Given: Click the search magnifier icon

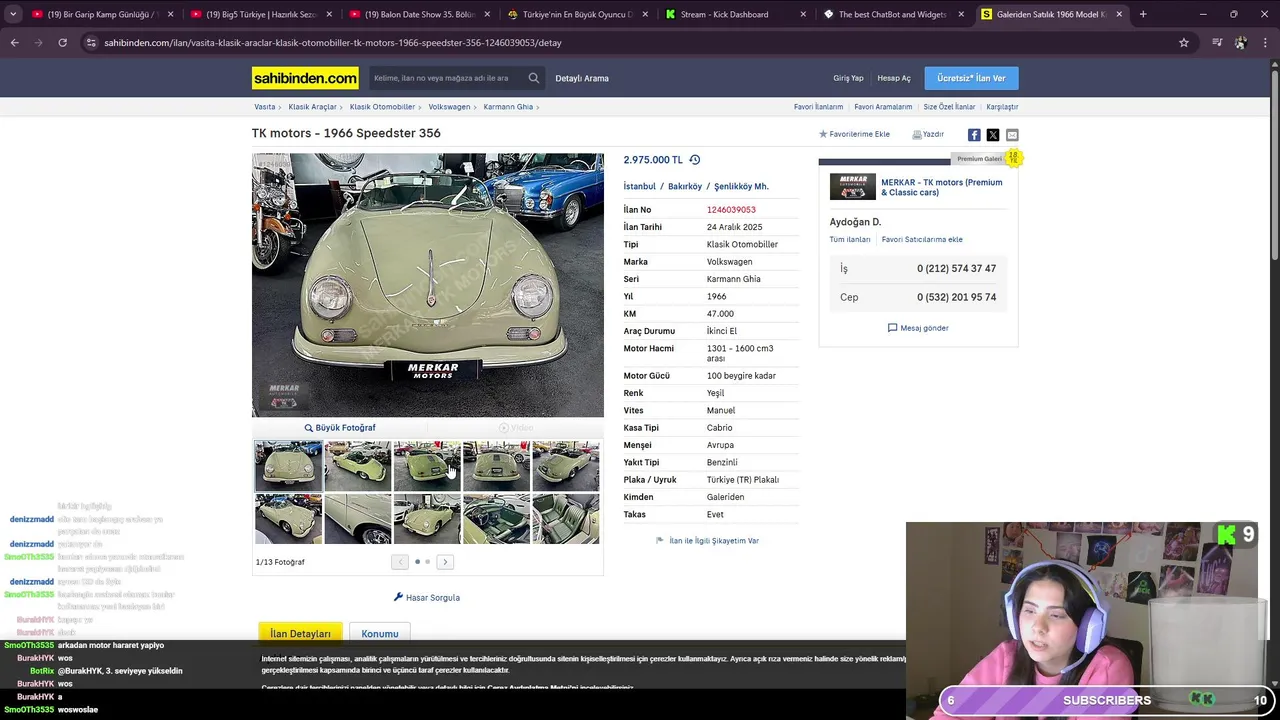Looking at the screenshot, I should point(534,78).
